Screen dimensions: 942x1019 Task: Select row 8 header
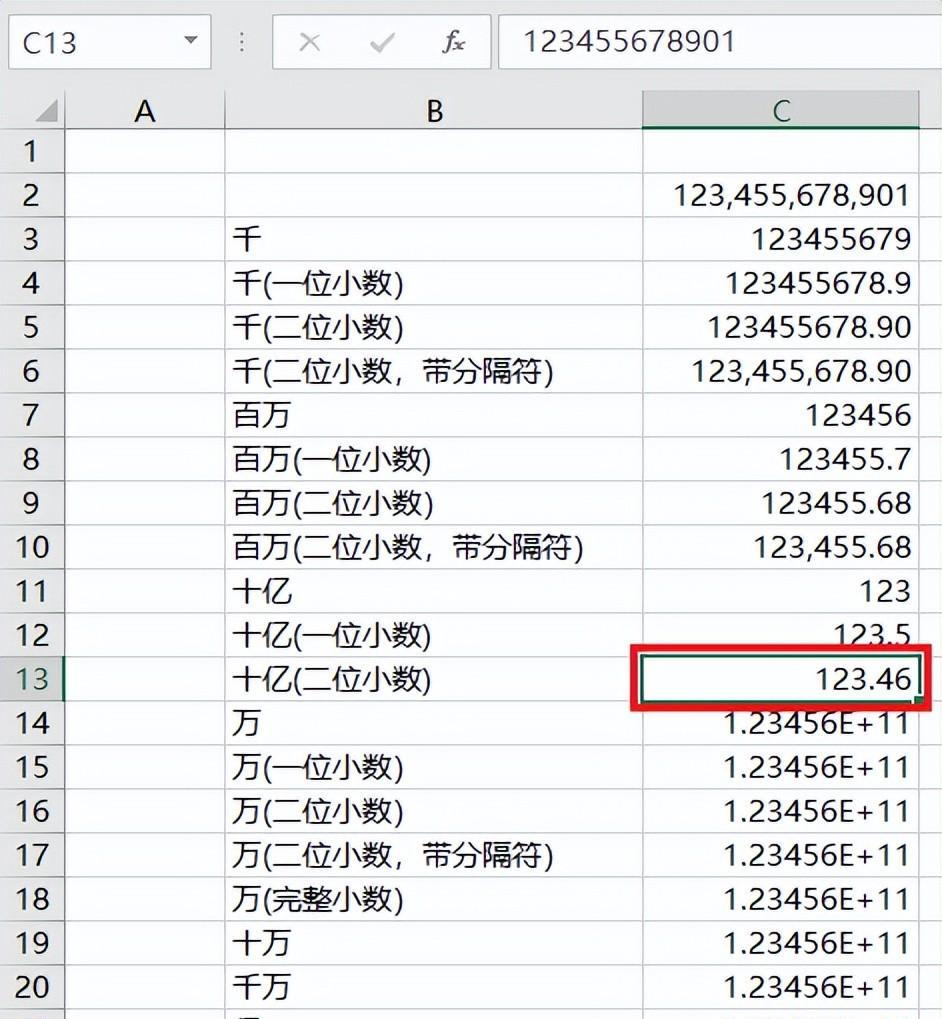pyautogui.click(x=32, y=459)
